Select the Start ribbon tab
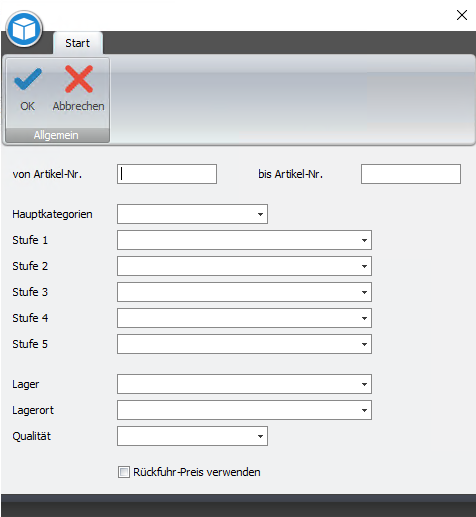This screenshot has height=517, width=476. click(x=78, y=43)
